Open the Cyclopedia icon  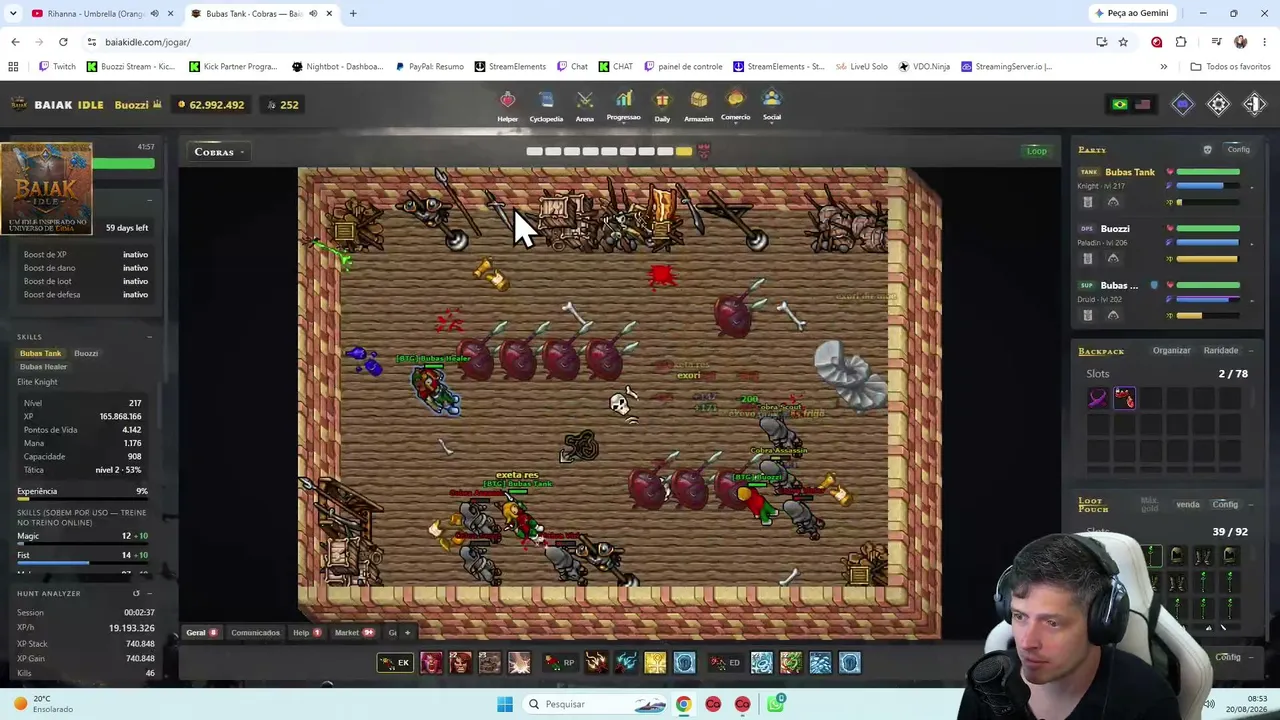(x=546, y=100)
